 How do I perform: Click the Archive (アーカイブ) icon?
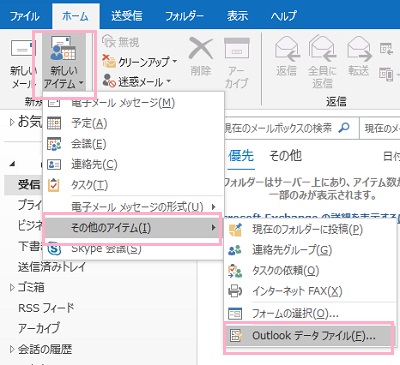coord(237,49)
